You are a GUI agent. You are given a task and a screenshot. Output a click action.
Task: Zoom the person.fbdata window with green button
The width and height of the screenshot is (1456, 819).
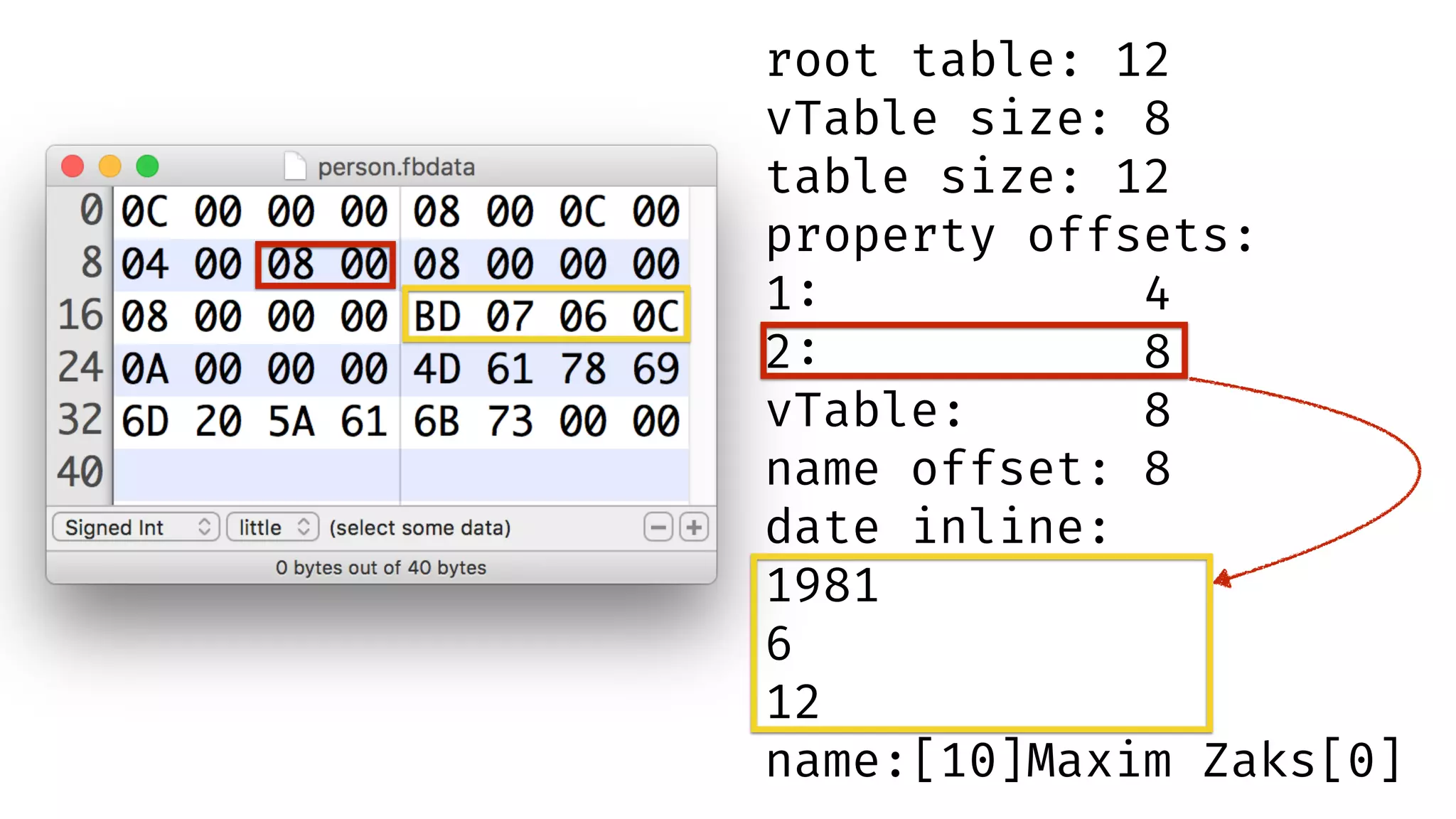coord(147,166)
